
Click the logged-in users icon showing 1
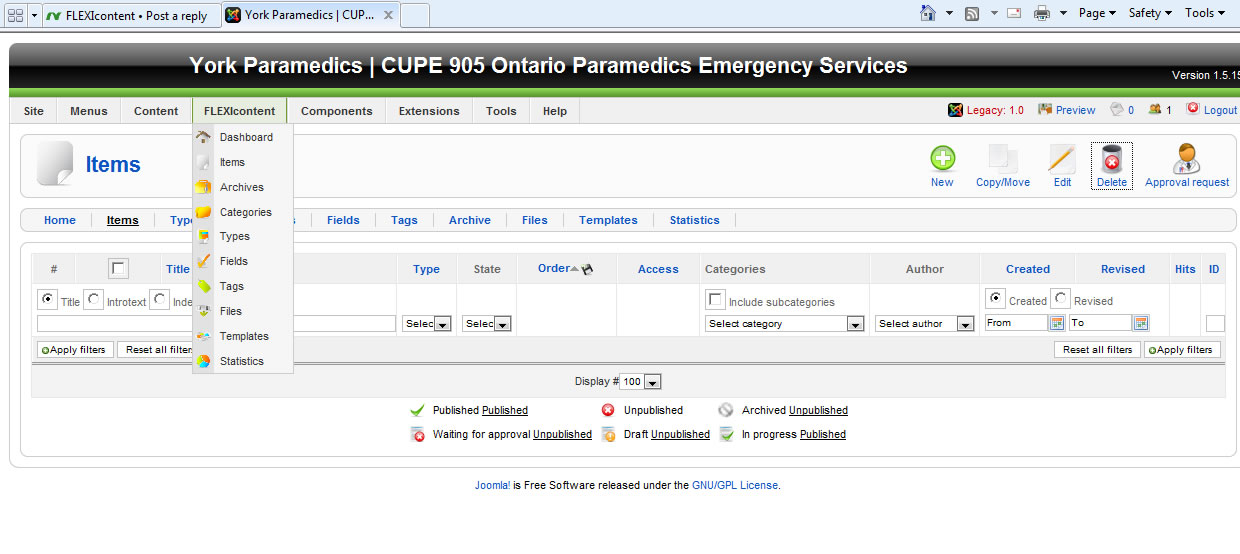[x=1155, y=109]
